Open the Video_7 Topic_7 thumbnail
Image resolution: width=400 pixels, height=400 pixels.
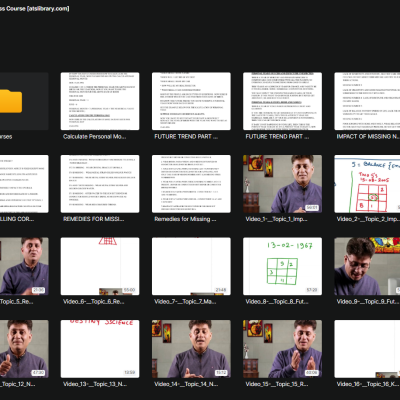191,266
